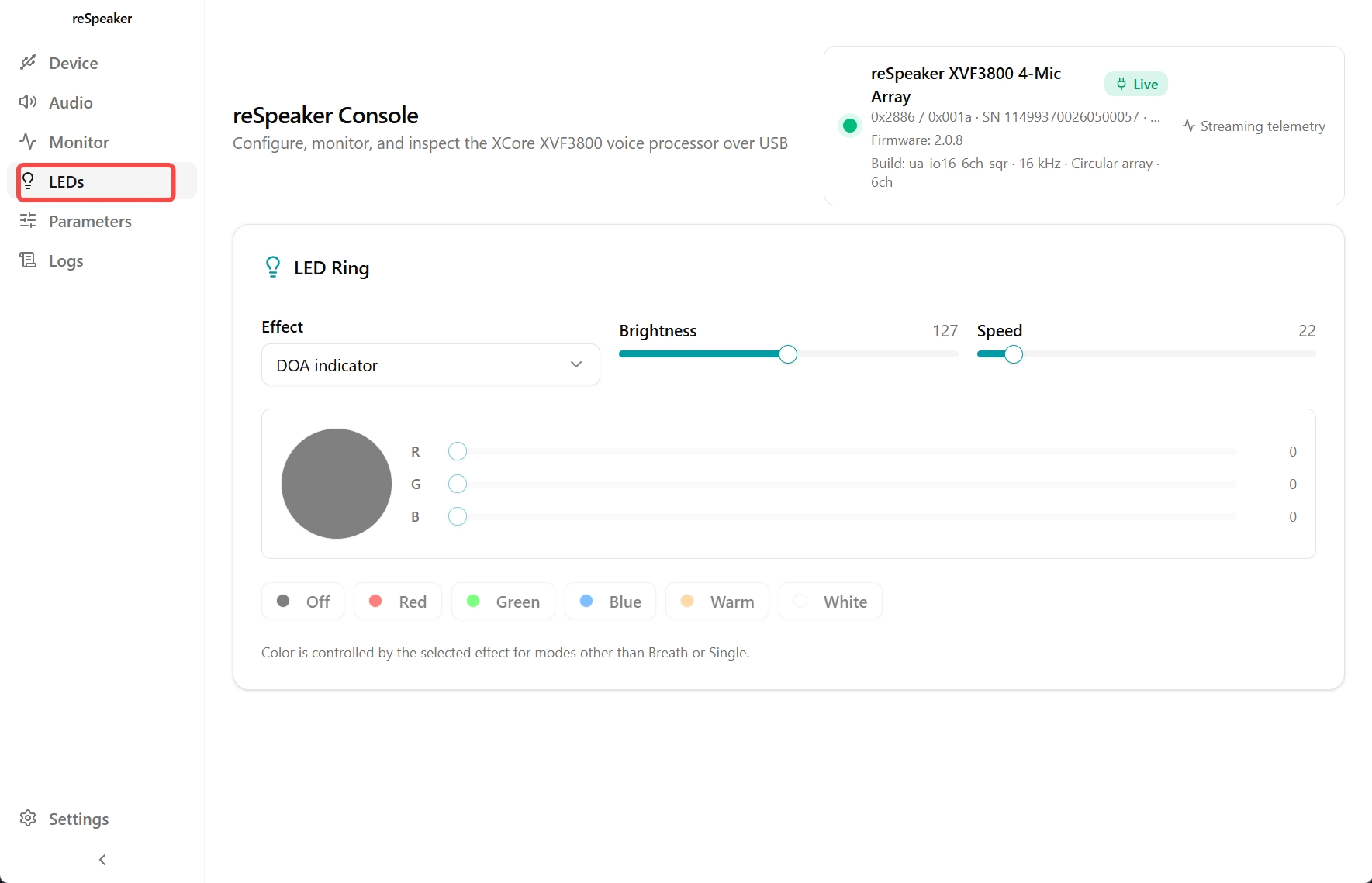This screenshot has width=1372, height=883.
Task: Open Monitor waveform icon in sidebar
Action: click(28, 142)
